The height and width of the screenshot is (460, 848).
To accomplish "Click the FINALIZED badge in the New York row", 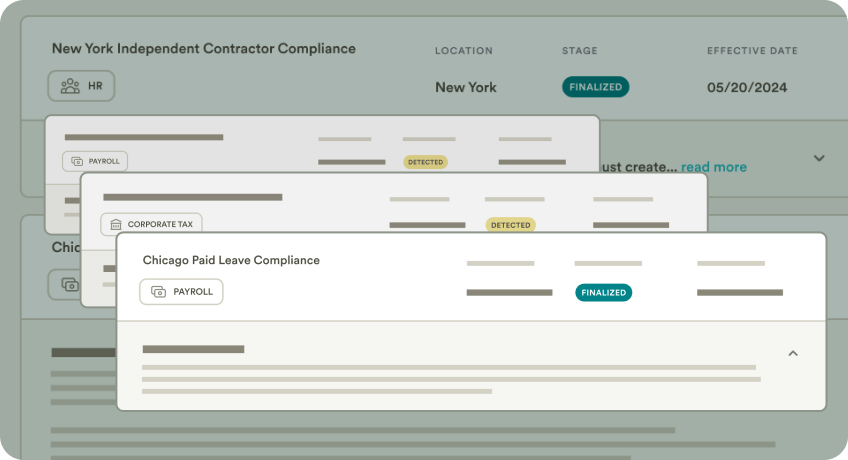I will tap(595, 87).
